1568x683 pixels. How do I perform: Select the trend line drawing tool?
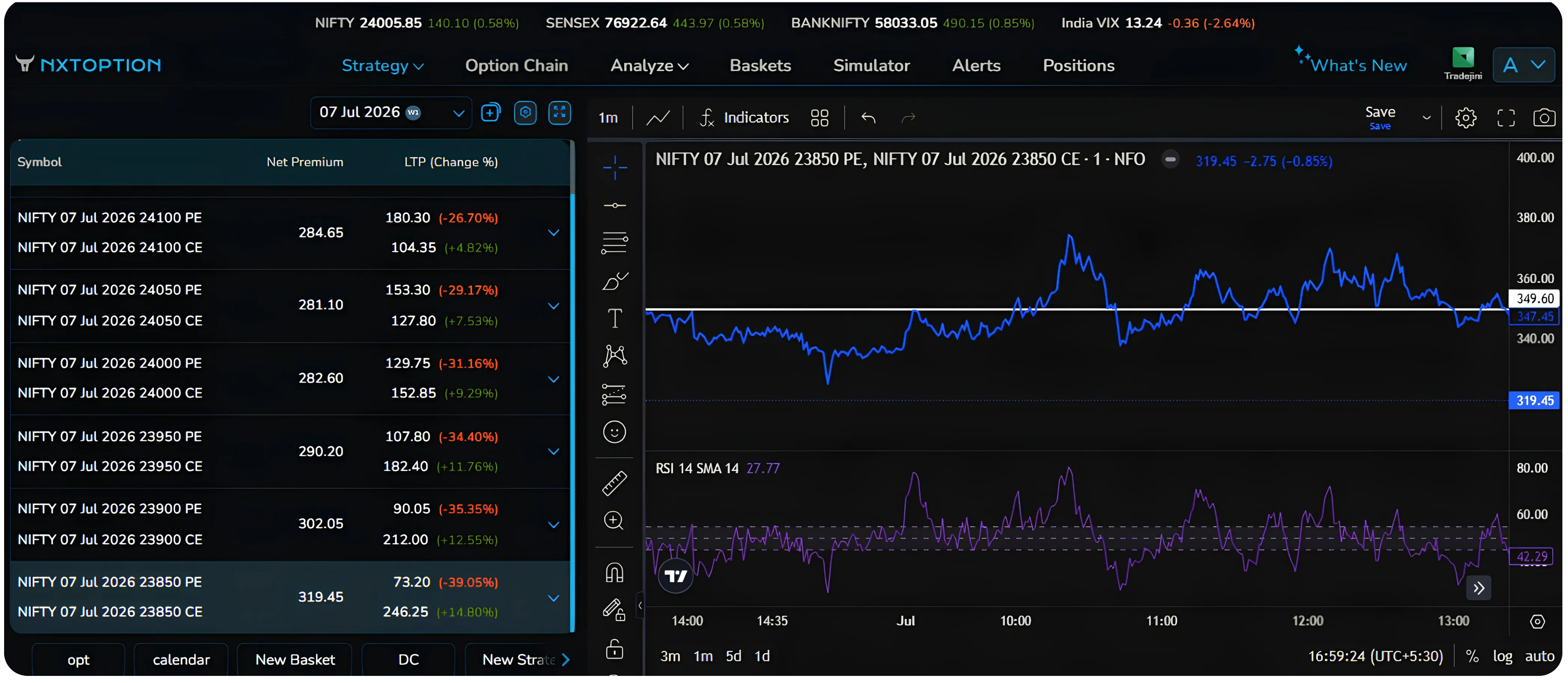pyautogui.click(x=615, y=205)
